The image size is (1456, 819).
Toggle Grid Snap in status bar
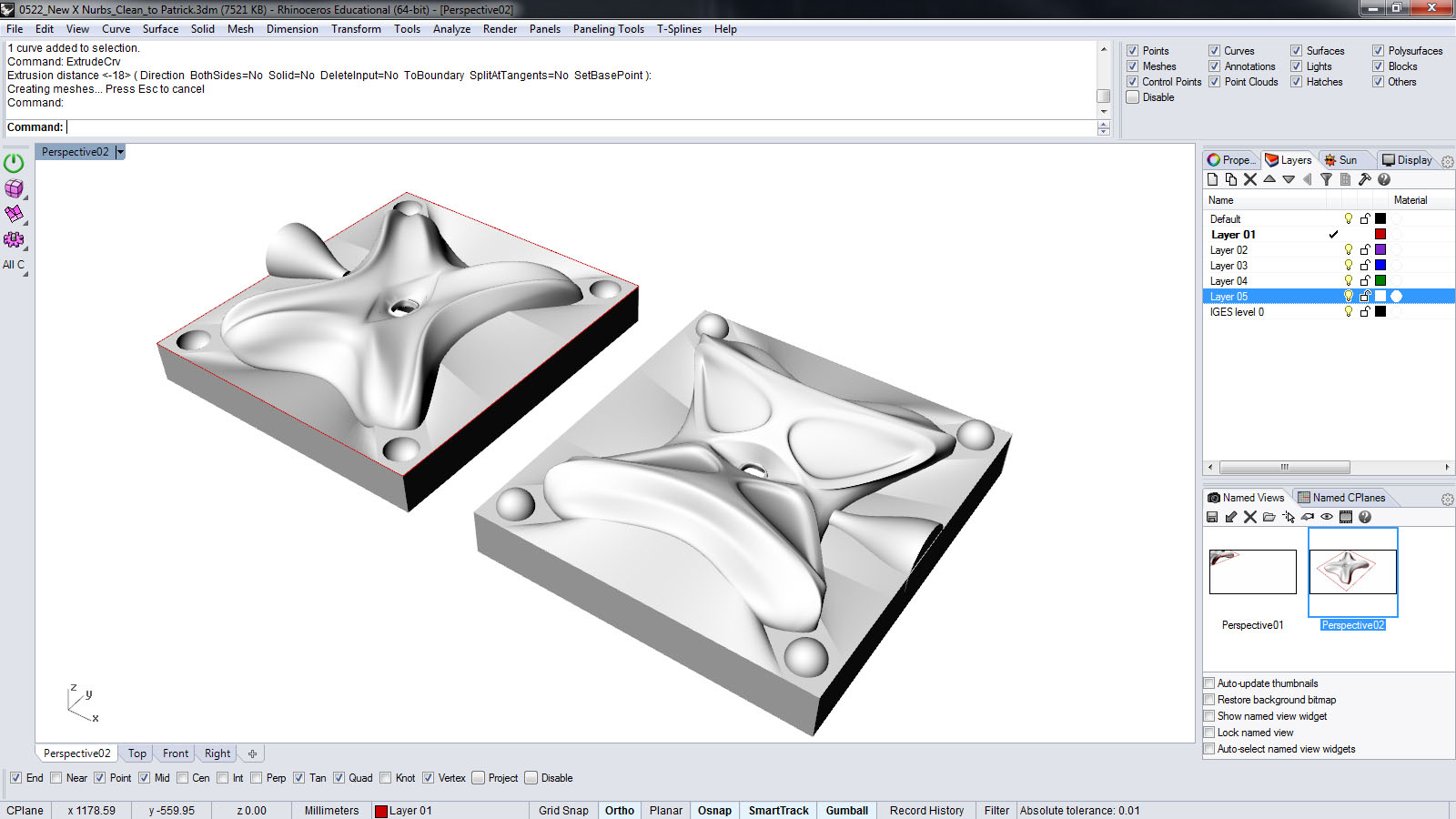[x=563, y=811]
